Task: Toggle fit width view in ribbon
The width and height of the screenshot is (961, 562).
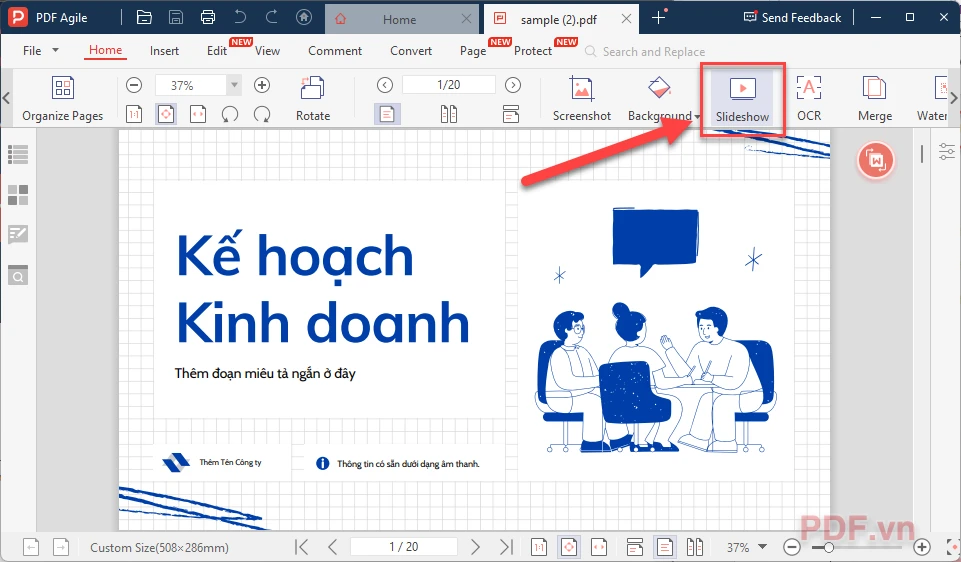Action: coord(198,114)
